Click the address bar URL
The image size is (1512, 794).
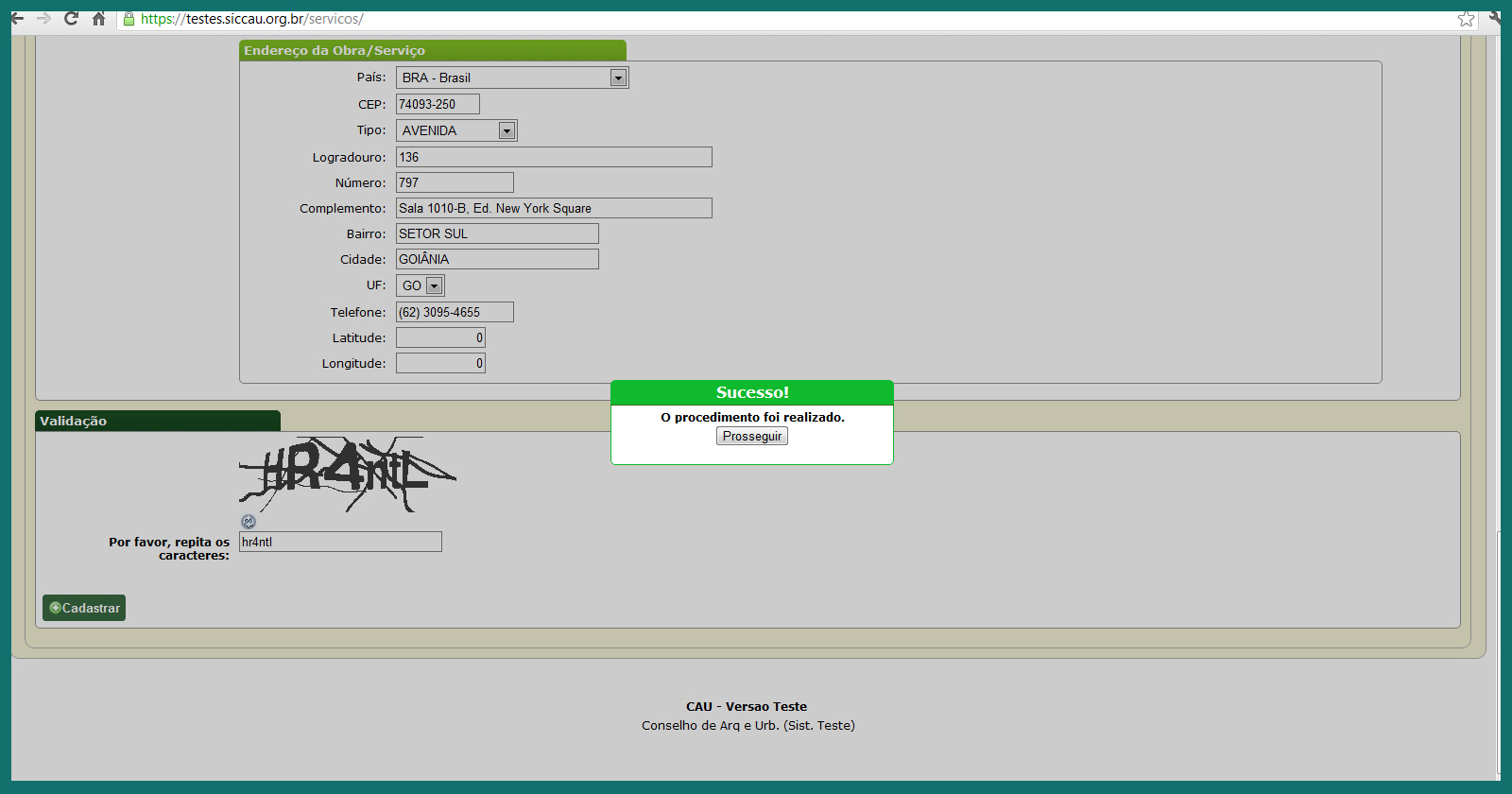click(252, 19)
